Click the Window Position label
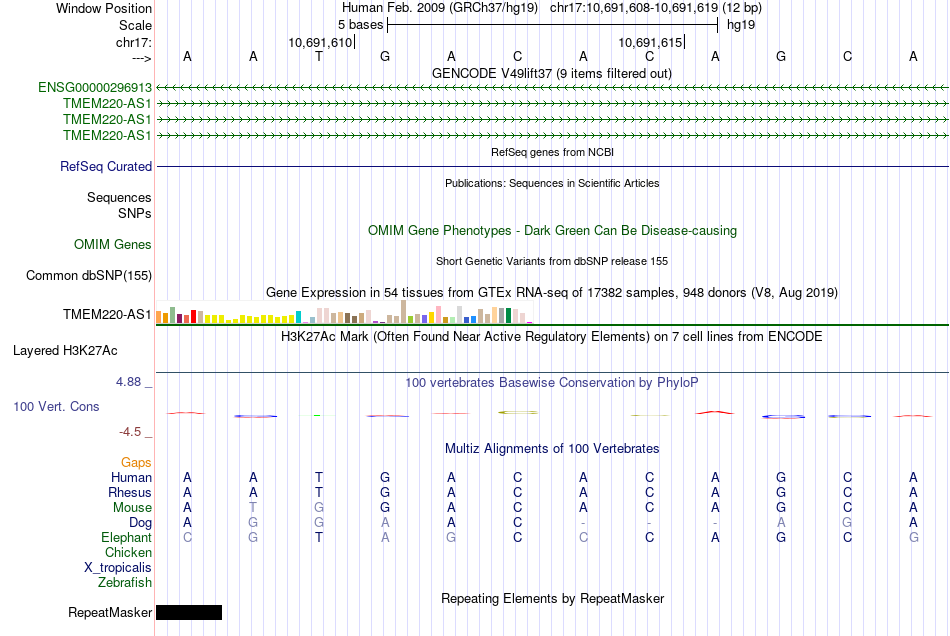The image size is (950, 636). click(104, 8)
